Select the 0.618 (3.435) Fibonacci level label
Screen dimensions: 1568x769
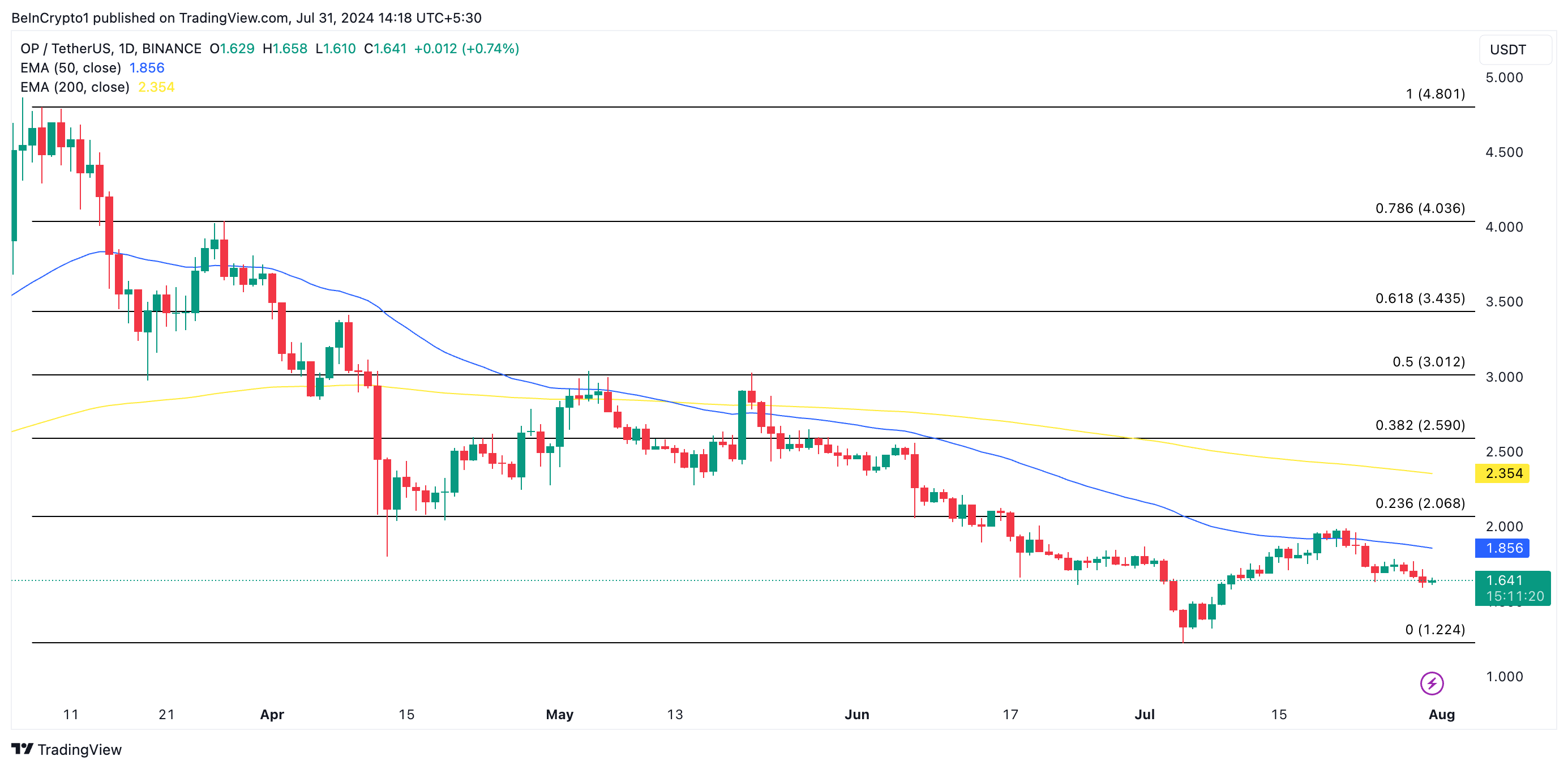(x=1420, y=298)
